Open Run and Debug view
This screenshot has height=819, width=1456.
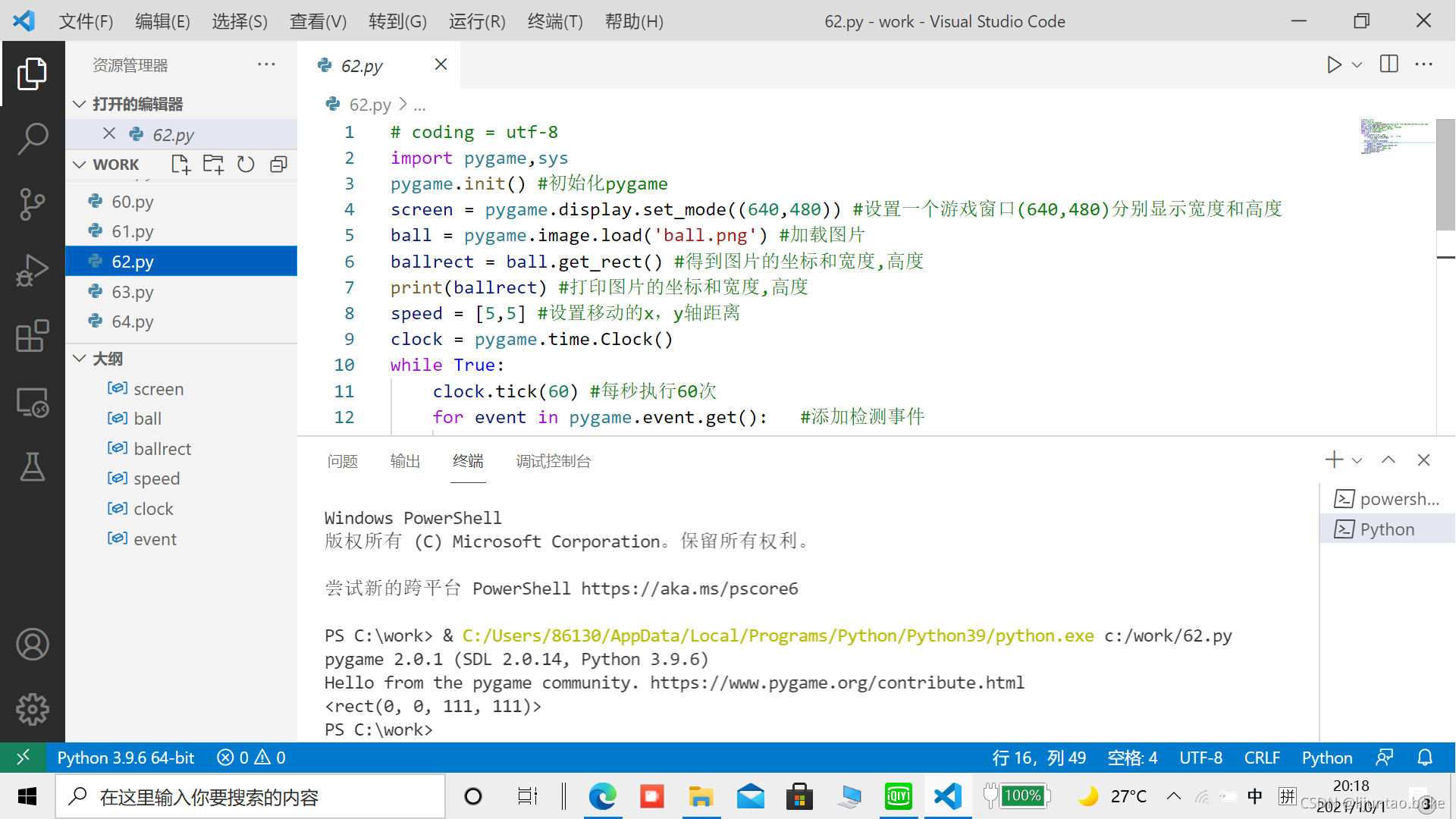33,271
